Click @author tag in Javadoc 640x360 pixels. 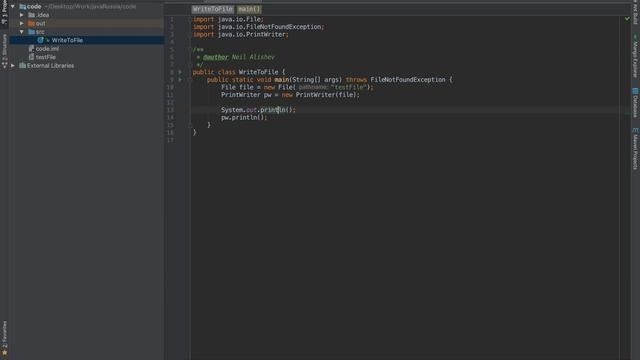click(x=216, y=57)
